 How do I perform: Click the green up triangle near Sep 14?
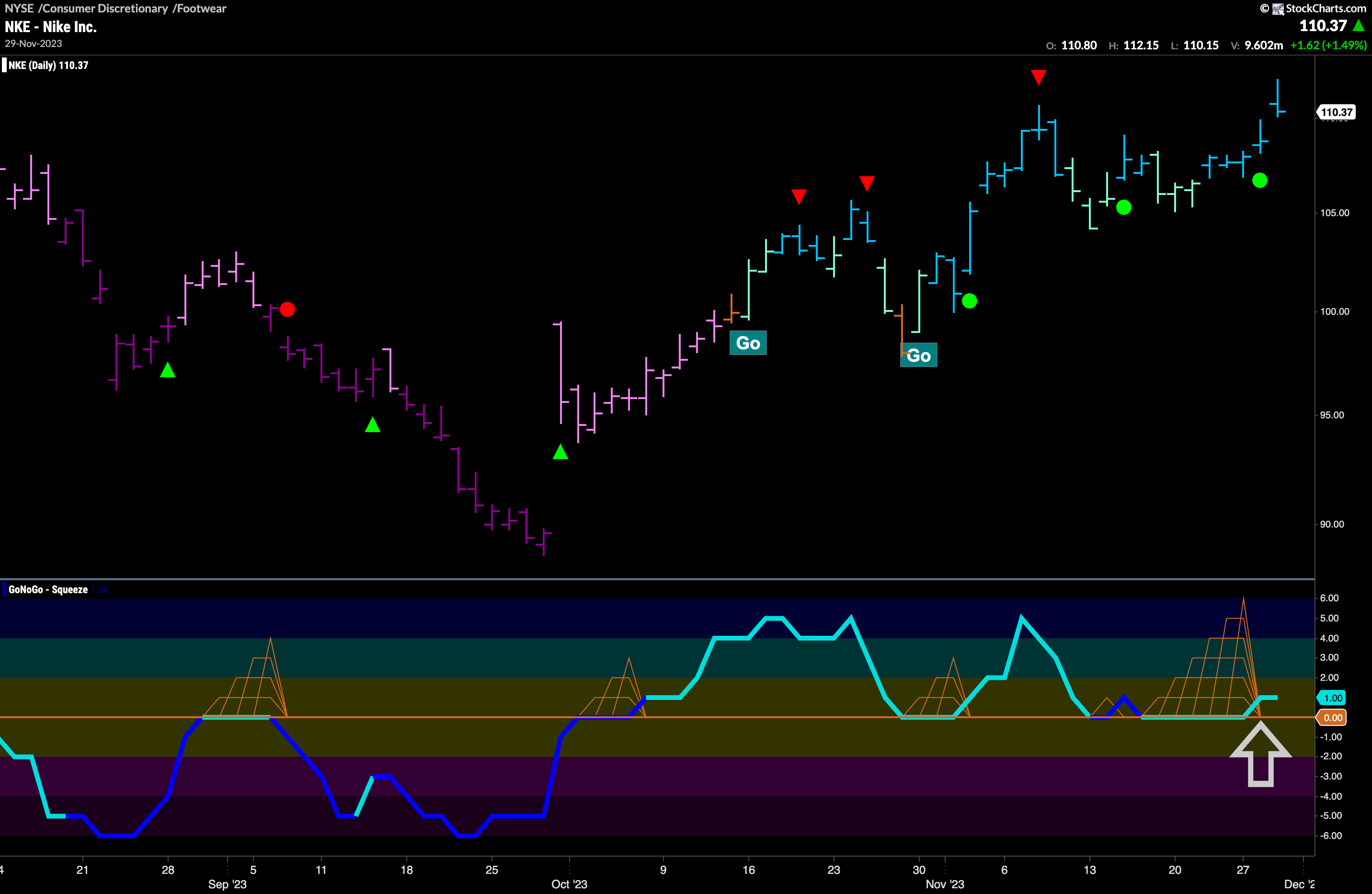pos(372,425)
